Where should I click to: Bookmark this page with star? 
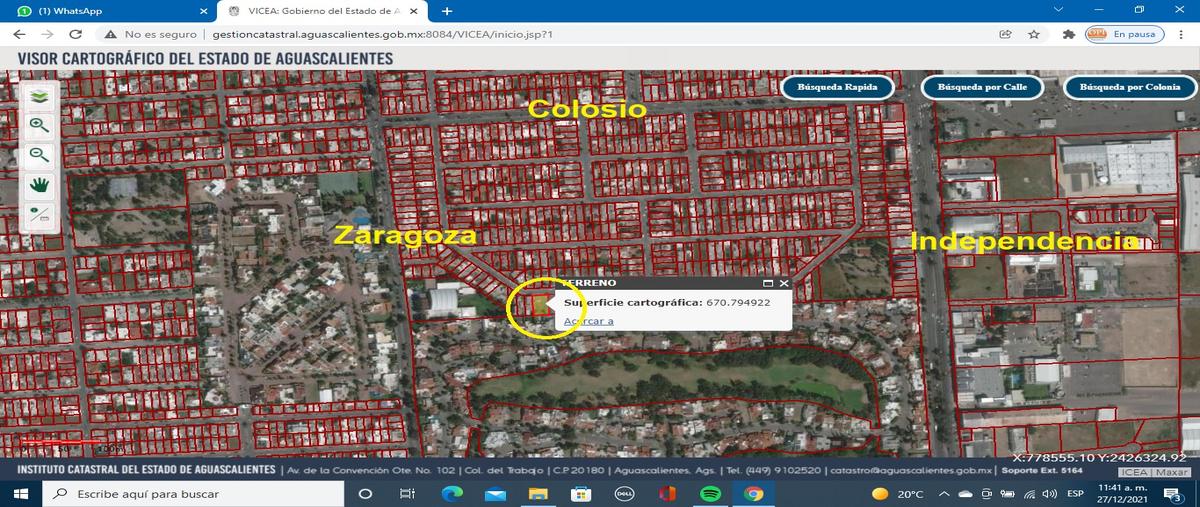click(x=1033, y=34)
